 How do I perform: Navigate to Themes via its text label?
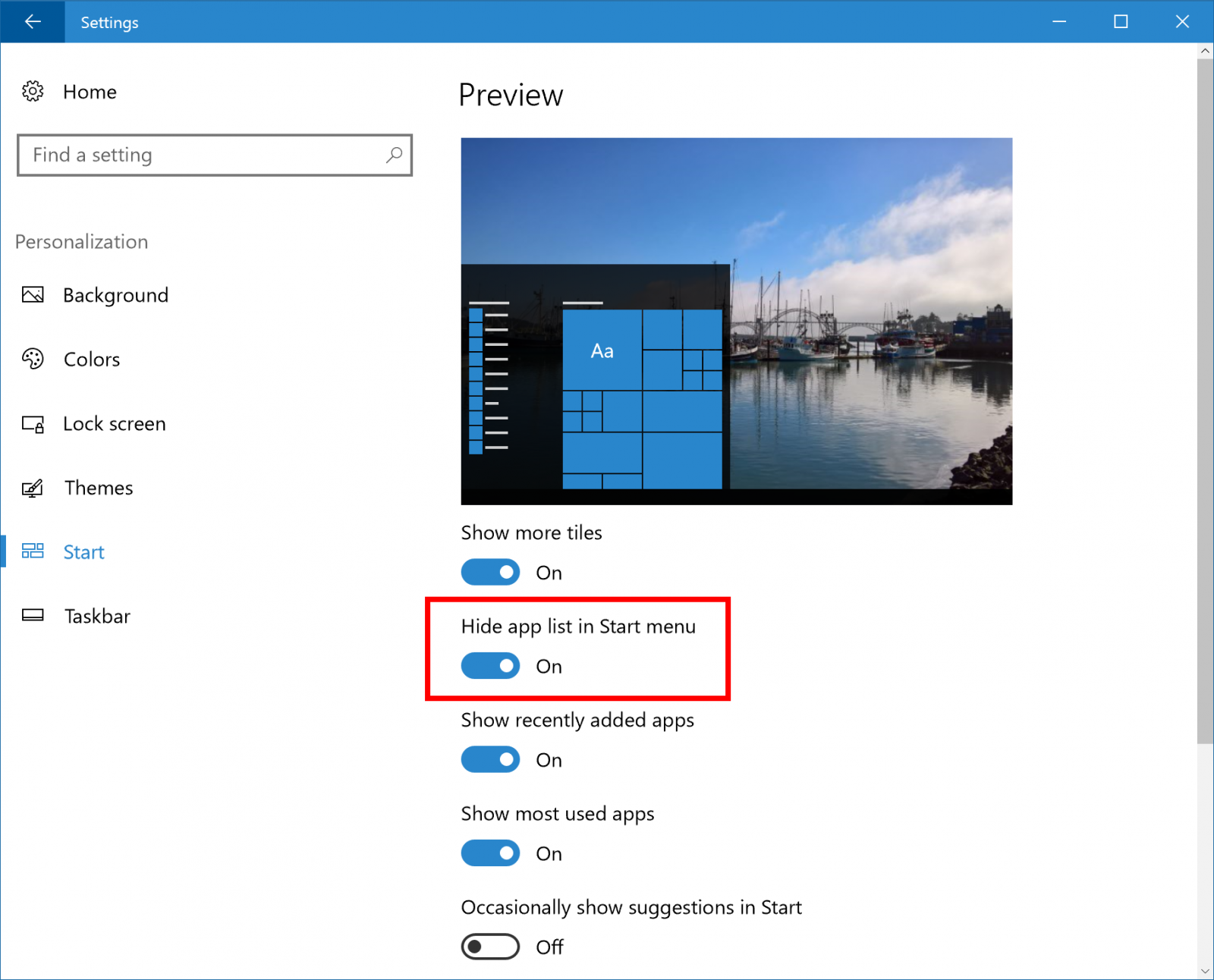click(x=99, y=488)
